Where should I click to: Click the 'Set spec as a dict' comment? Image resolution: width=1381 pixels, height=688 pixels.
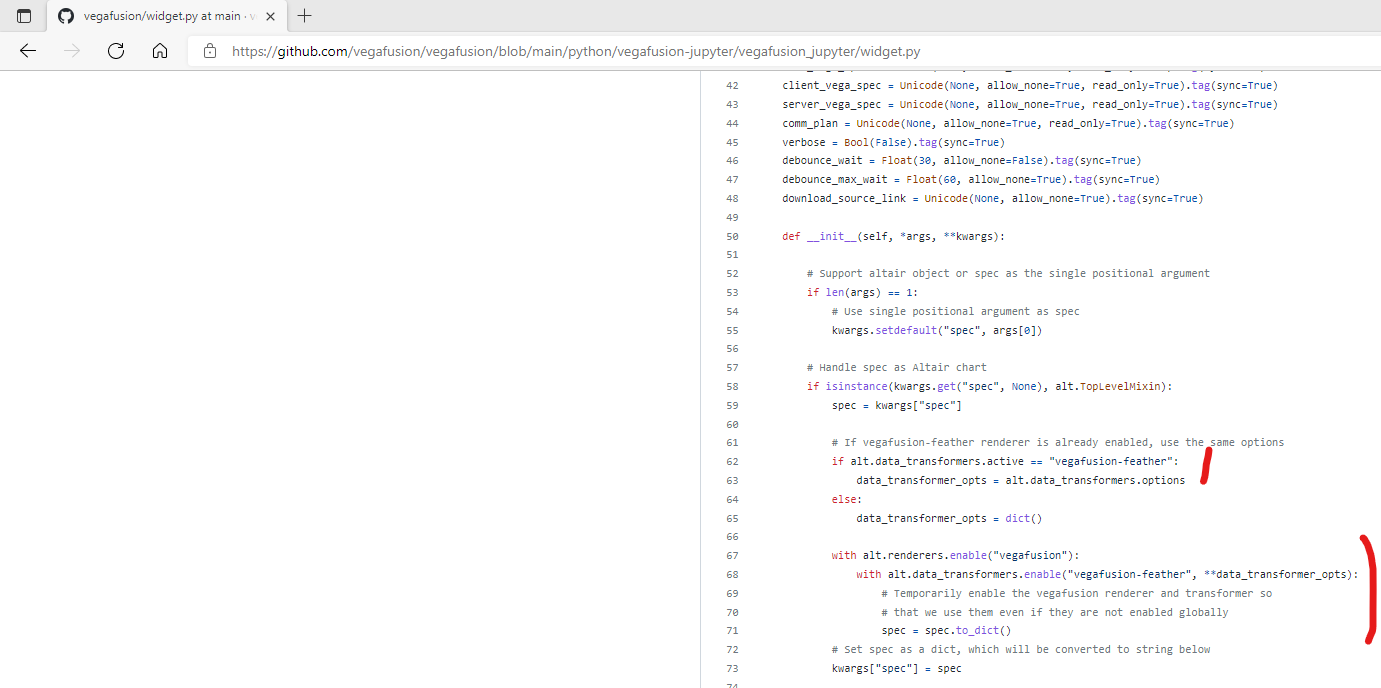pyautogui.click(x=1021, y=649)
